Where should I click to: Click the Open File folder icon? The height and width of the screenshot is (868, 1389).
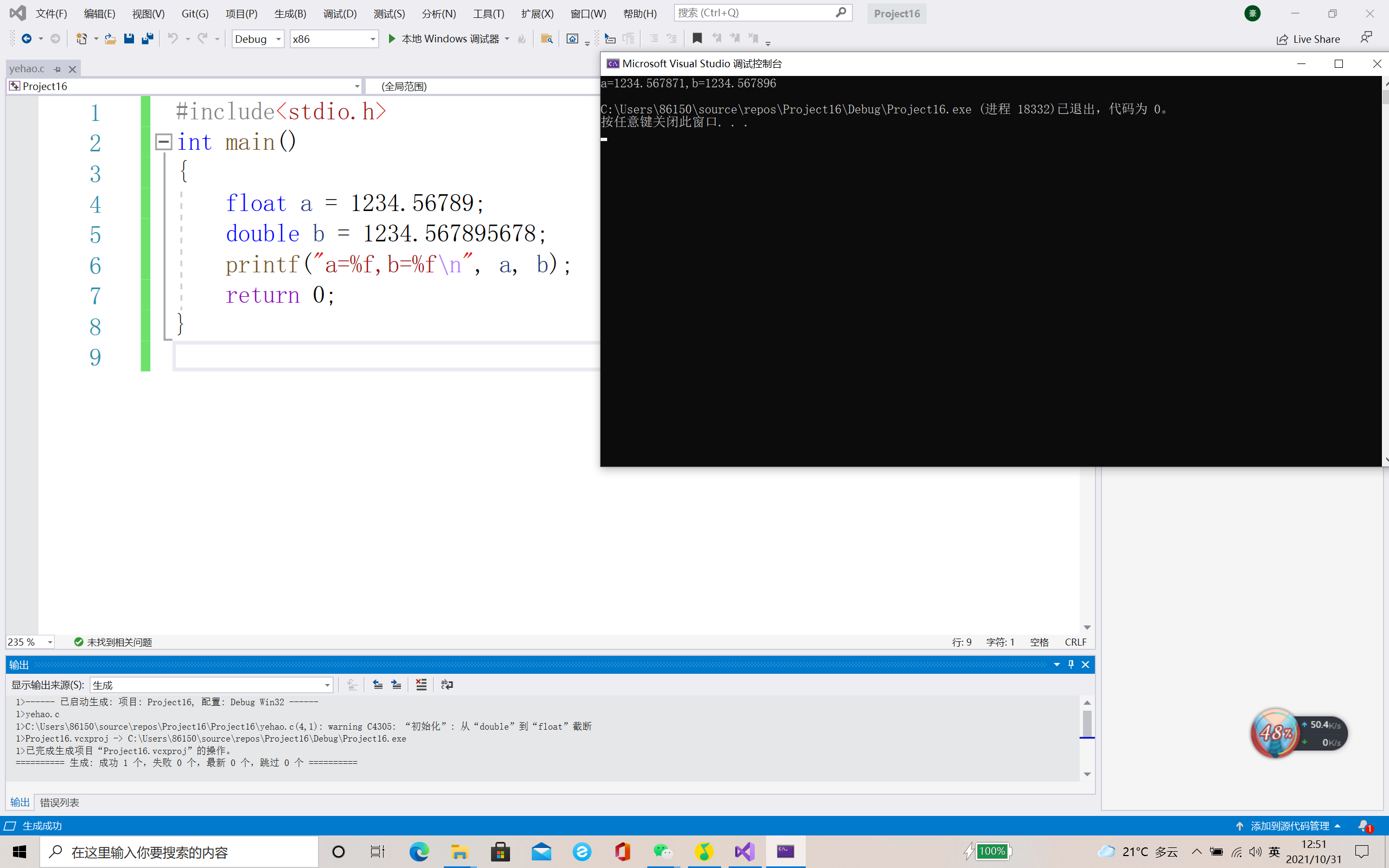[x=110, y=39]
